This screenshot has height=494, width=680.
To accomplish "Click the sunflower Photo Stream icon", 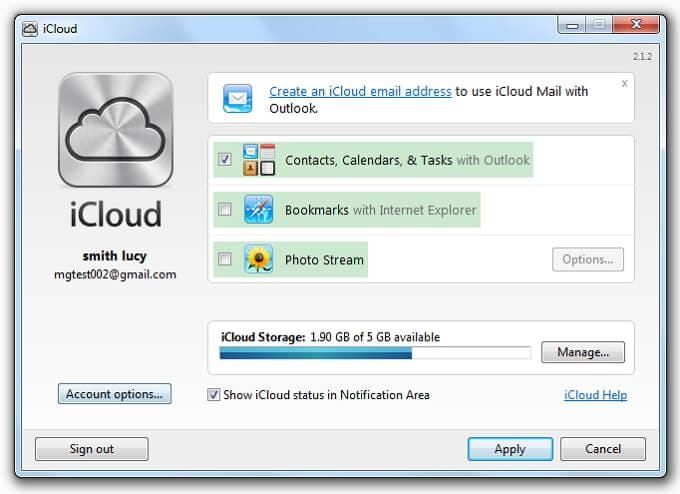I will pyautogui.click(x=258, y=259).
